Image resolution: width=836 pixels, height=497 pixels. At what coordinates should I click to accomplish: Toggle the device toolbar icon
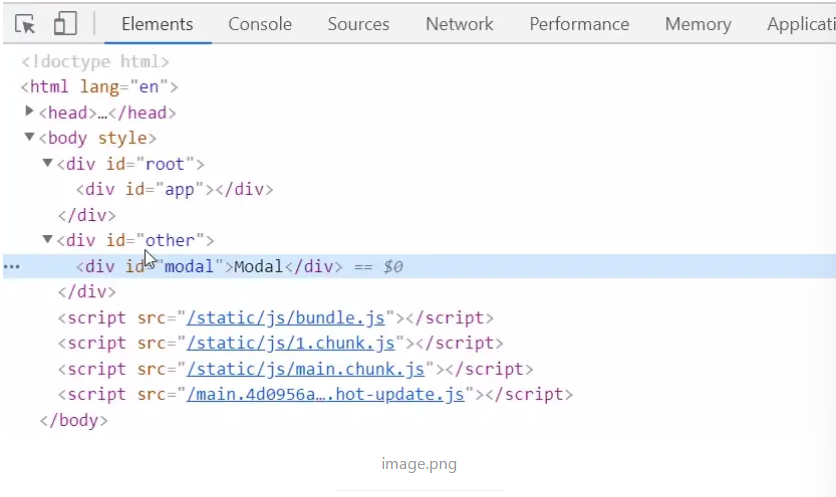click(65, 24)
